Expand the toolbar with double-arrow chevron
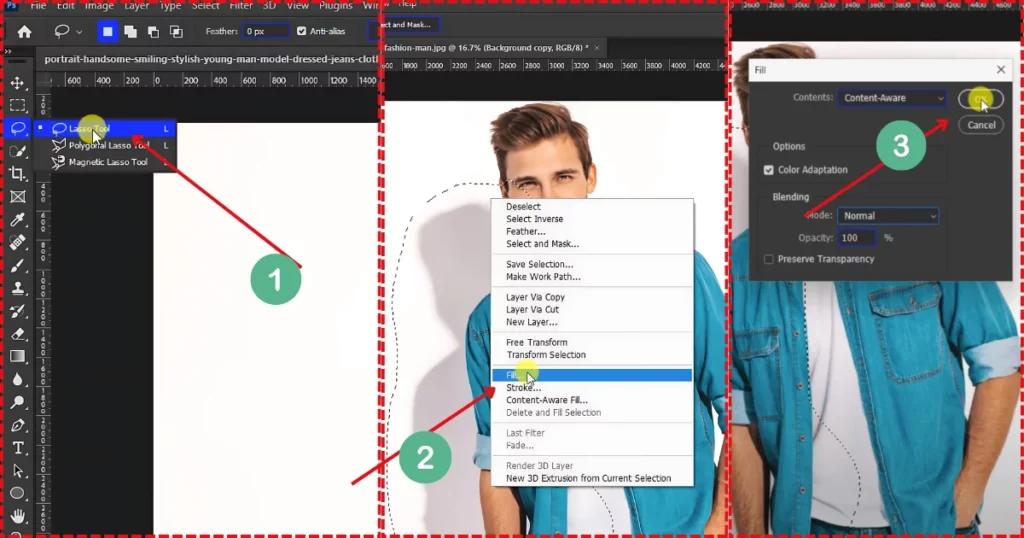The height and width of the screenshot is (538, 1024). 8,51
